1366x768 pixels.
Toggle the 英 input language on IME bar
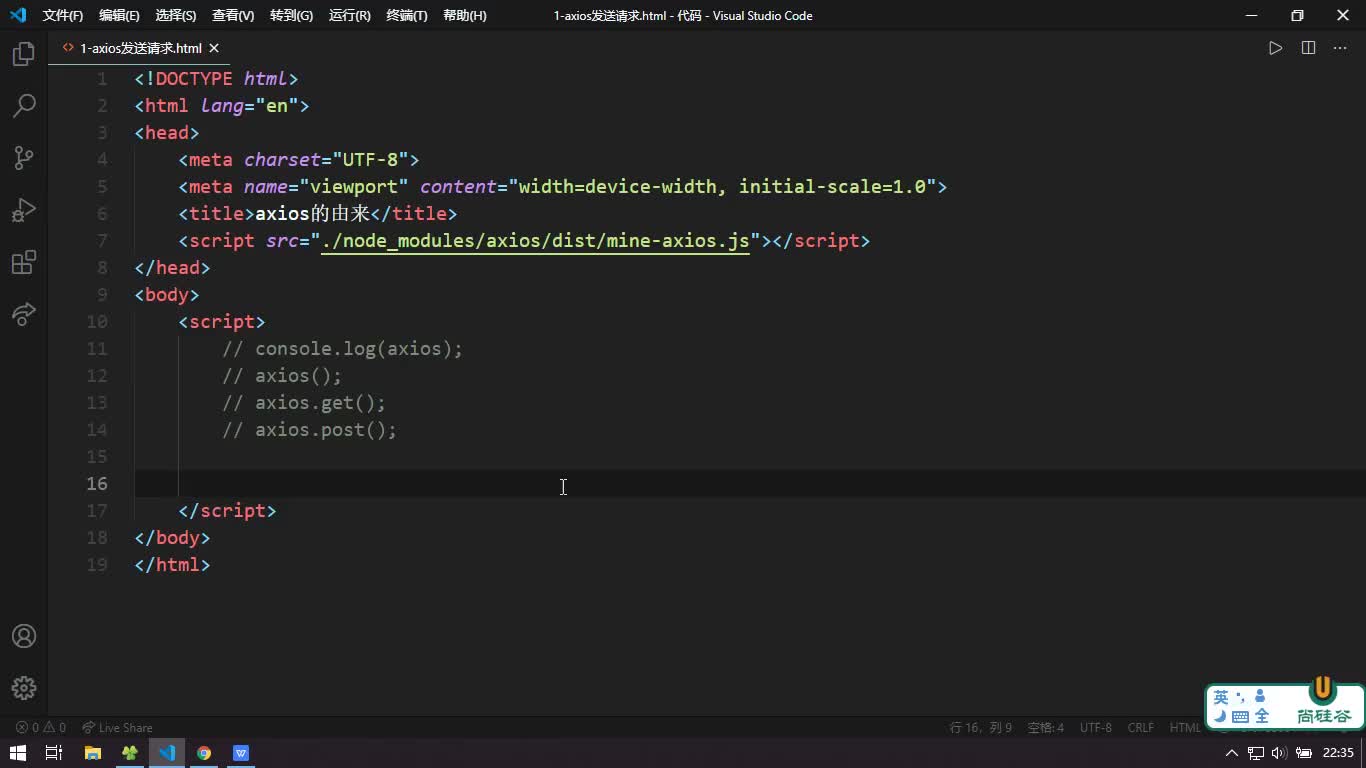point(1221,697)
